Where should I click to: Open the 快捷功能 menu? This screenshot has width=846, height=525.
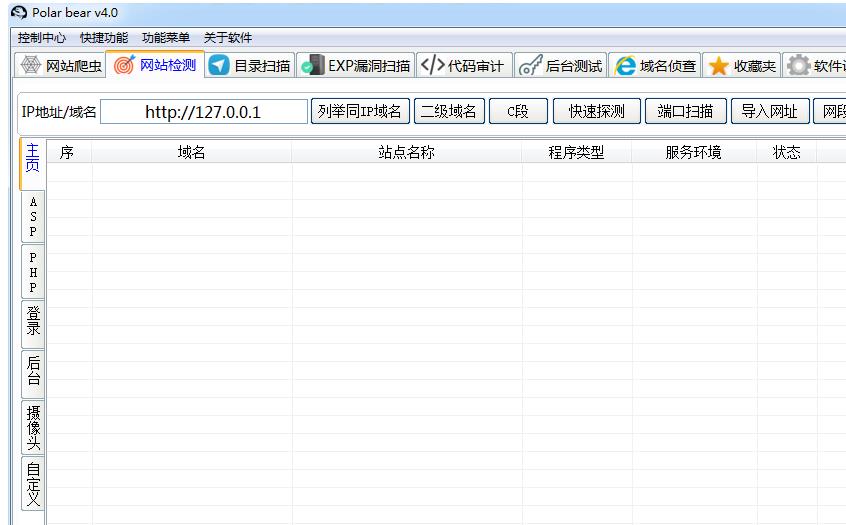104,38
